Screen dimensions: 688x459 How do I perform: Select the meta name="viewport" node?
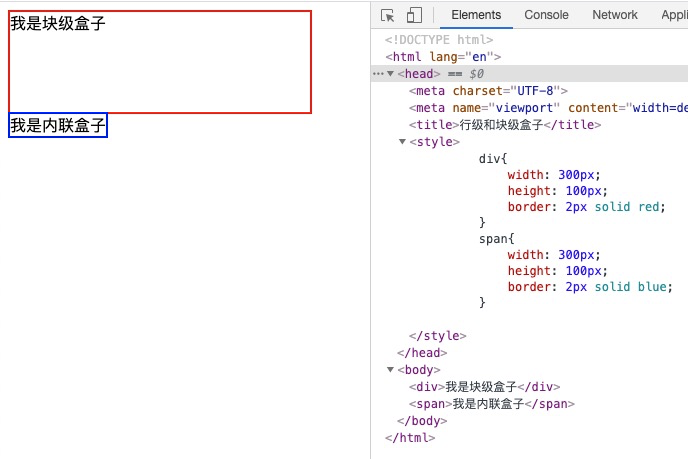[x=548, y=108]
